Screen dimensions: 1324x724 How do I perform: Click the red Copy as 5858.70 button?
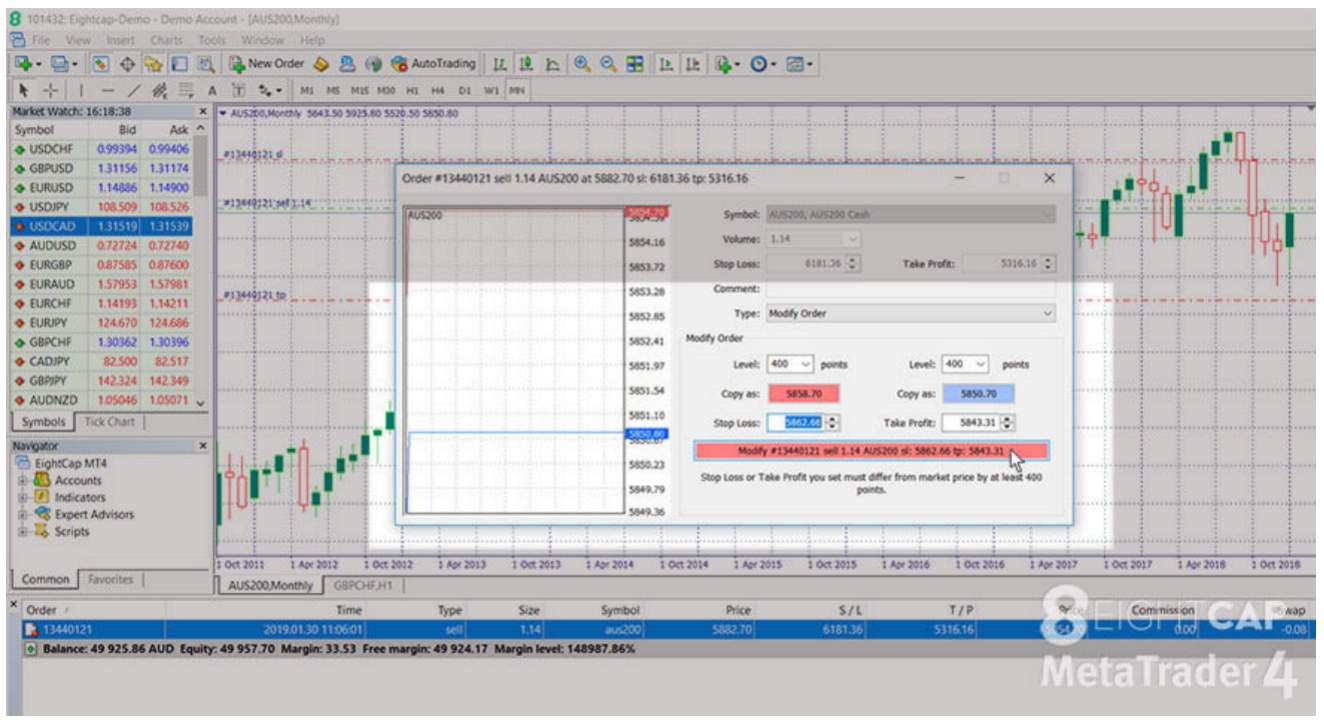click(803, 394)
